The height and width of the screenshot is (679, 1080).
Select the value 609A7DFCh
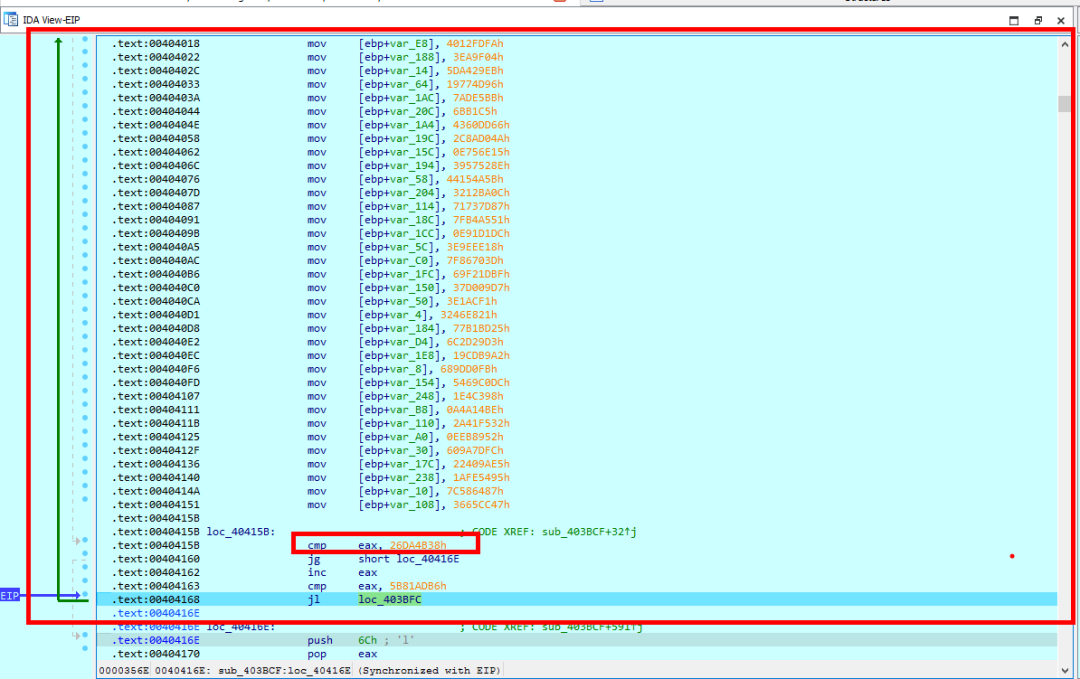coord(475,450)
